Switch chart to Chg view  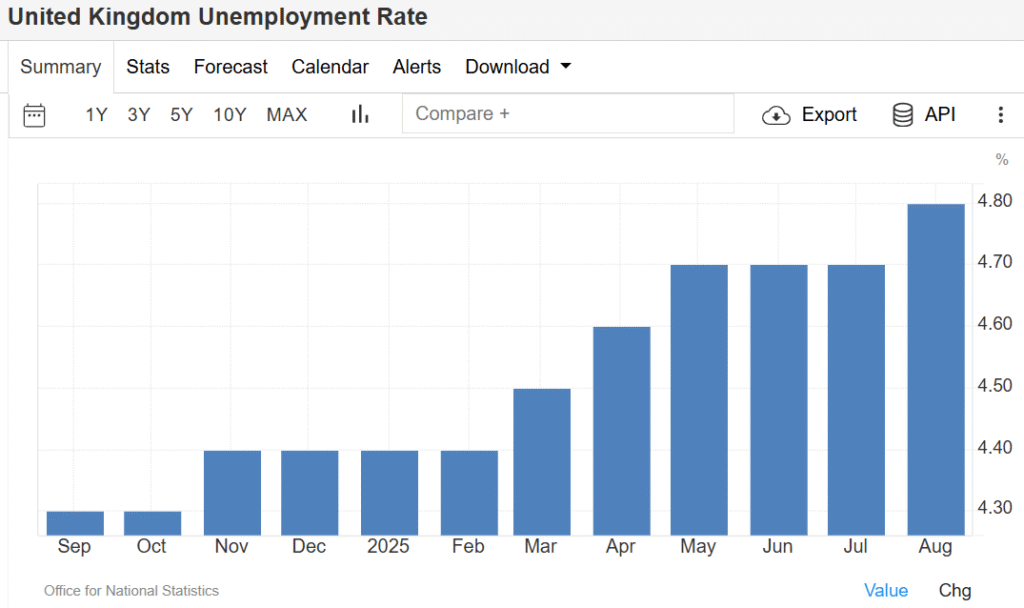tap(954, 591)
